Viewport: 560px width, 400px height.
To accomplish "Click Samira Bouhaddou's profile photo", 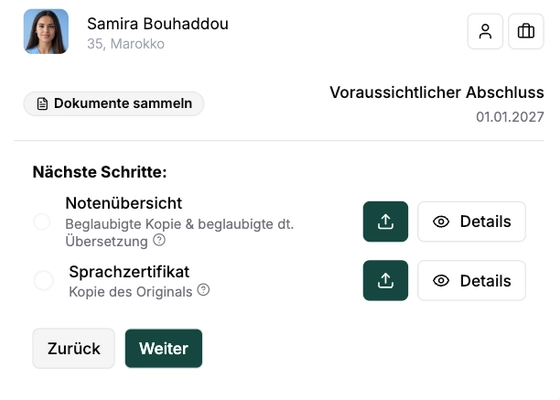I will click(x=46, y=31).
